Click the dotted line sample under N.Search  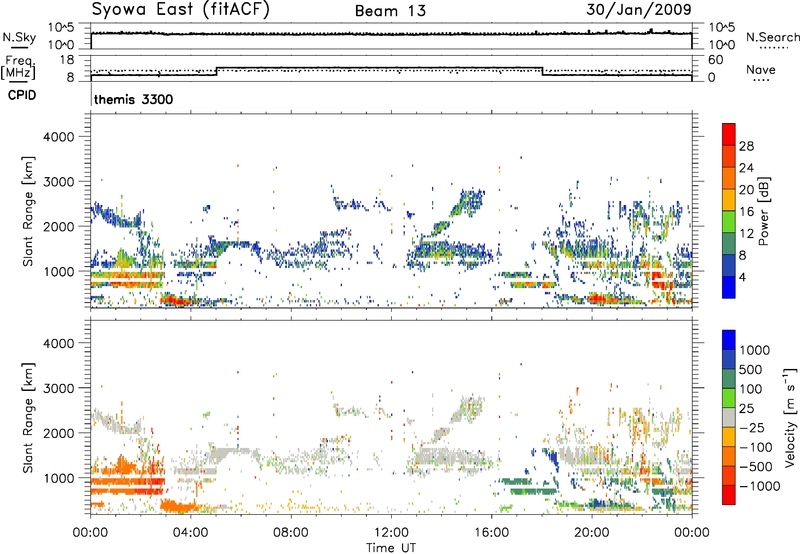click(x=773, y=48)
